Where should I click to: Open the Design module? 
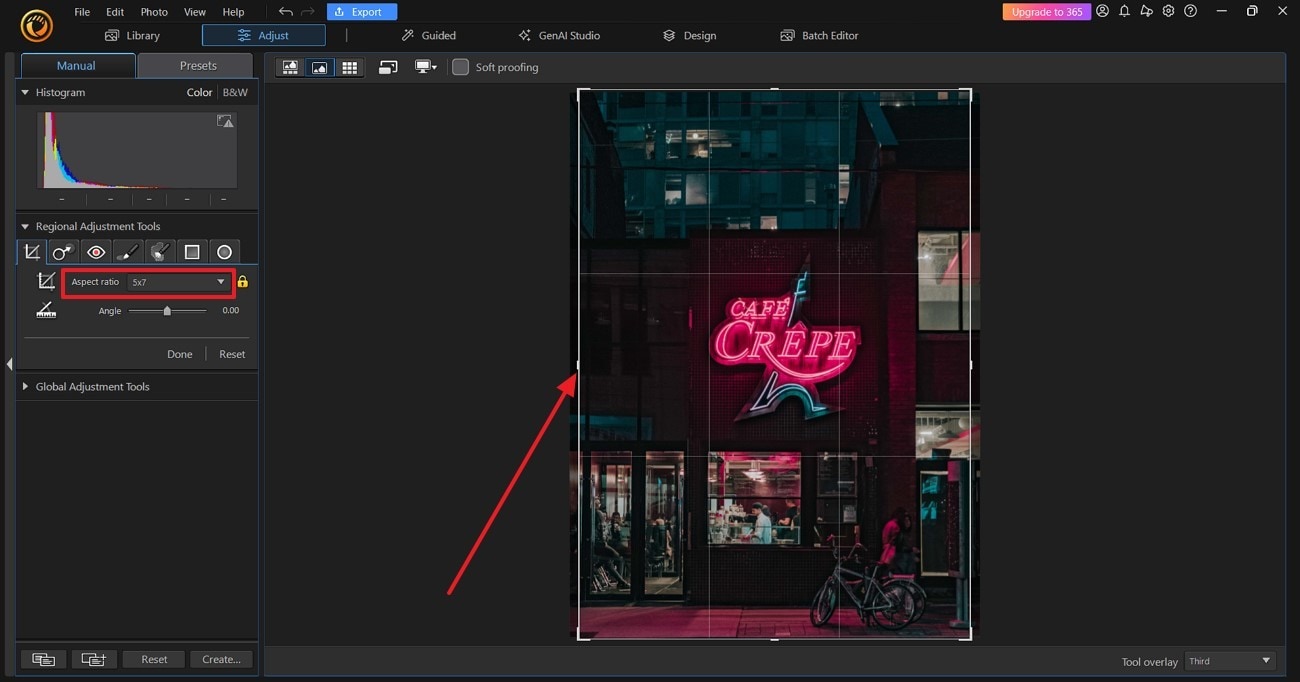click(x=689, y=35)
